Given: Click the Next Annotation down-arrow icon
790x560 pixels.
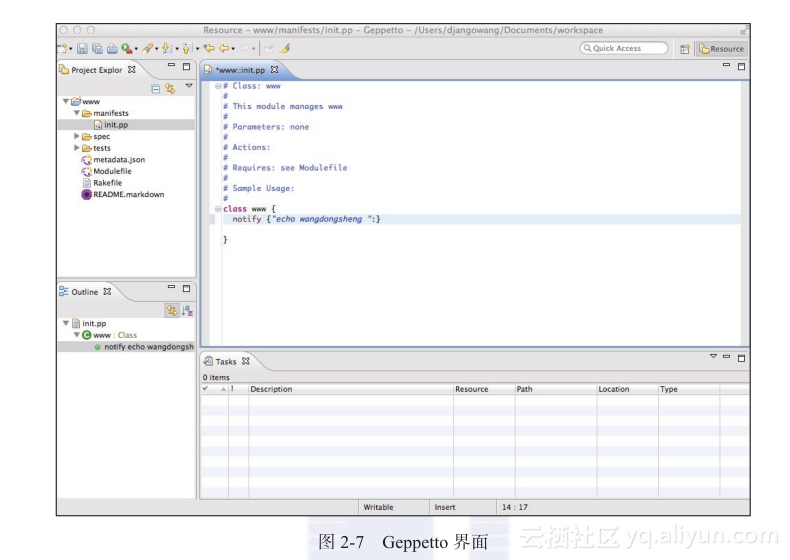Looking at the screenshot, I should point(166,48).
